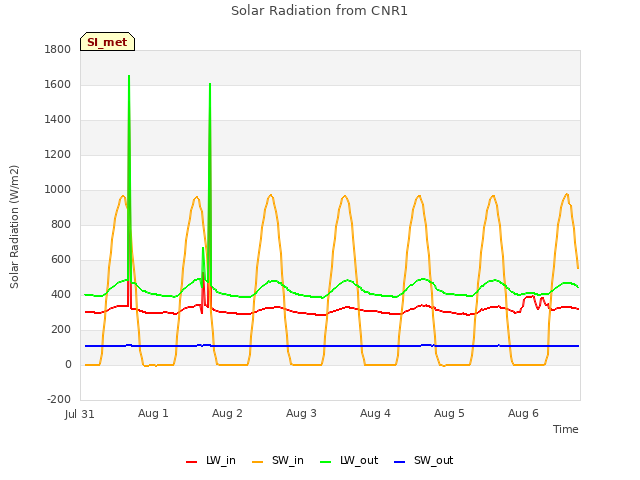Click the '600' y-axis tick label

(61, 260)
